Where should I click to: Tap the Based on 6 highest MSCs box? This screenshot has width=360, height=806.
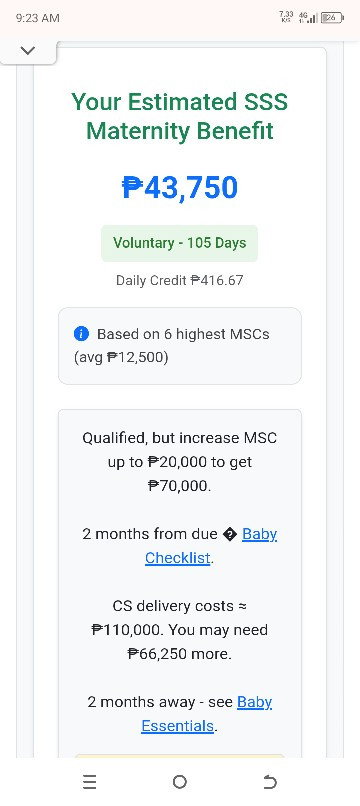click(x=179, y=346)
